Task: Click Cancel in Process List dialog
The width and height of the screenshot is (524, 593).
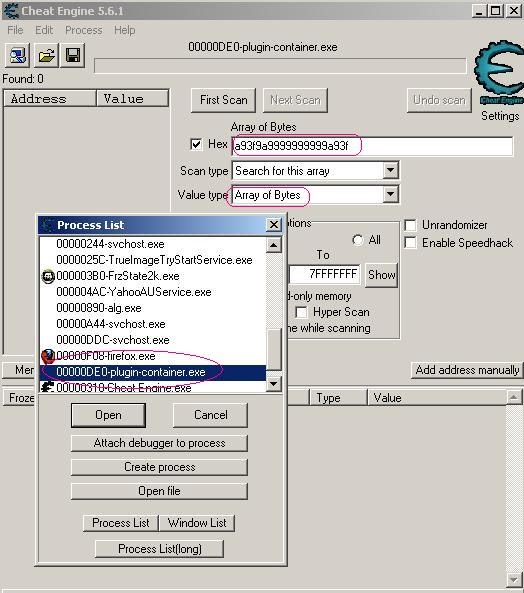Action: pos(211,415)
